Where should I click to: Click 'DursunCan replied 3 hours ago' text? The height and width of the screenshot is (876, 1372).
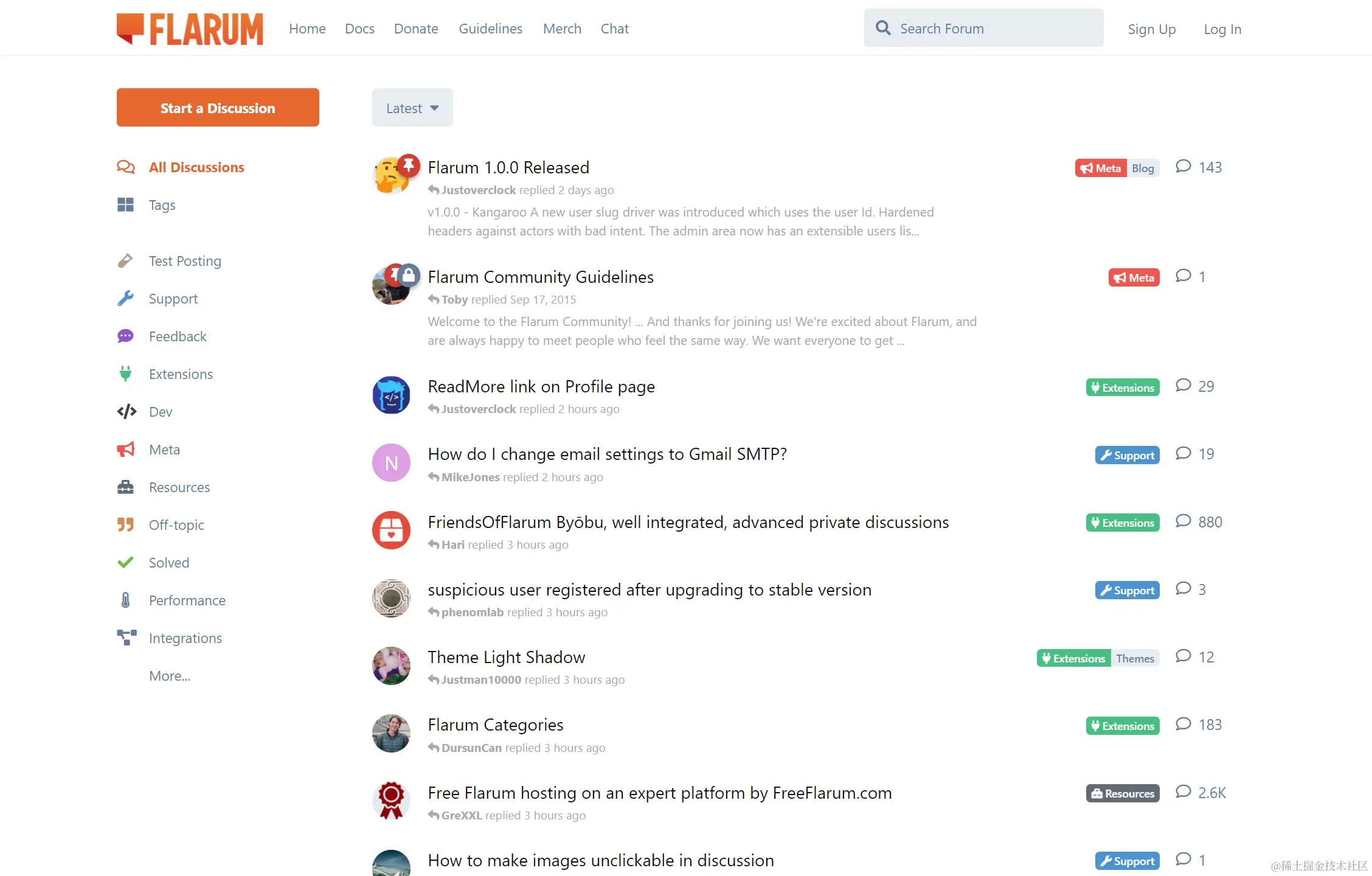(x=517, y=748)
